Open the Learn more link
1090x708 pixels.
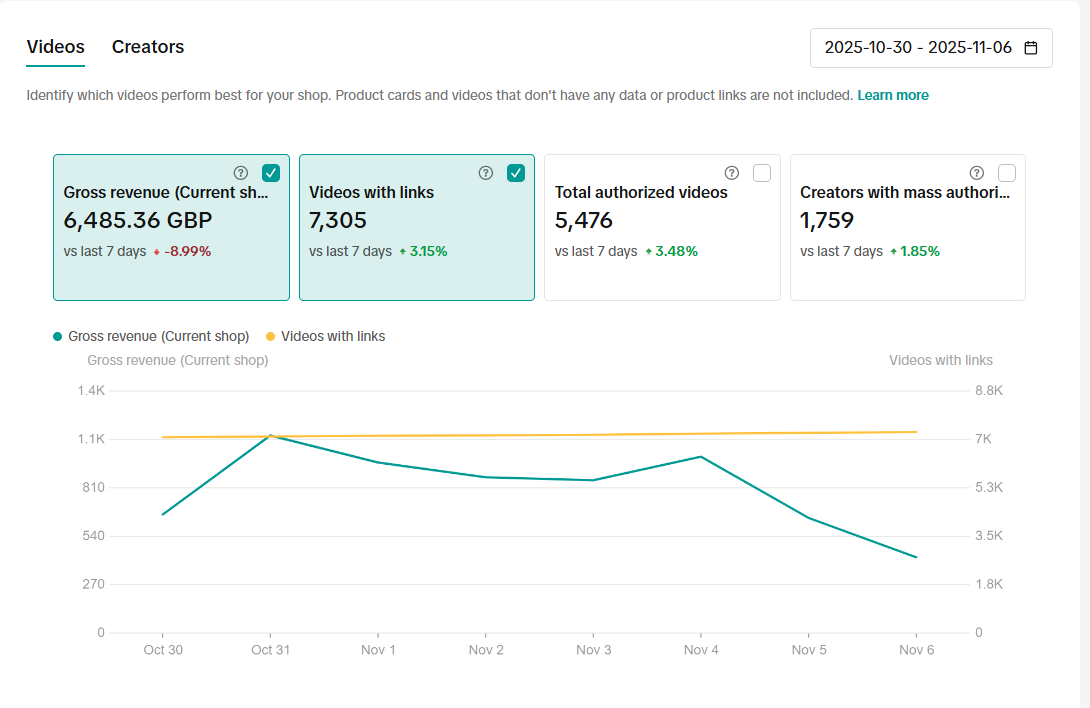click(x=893, y=94)
